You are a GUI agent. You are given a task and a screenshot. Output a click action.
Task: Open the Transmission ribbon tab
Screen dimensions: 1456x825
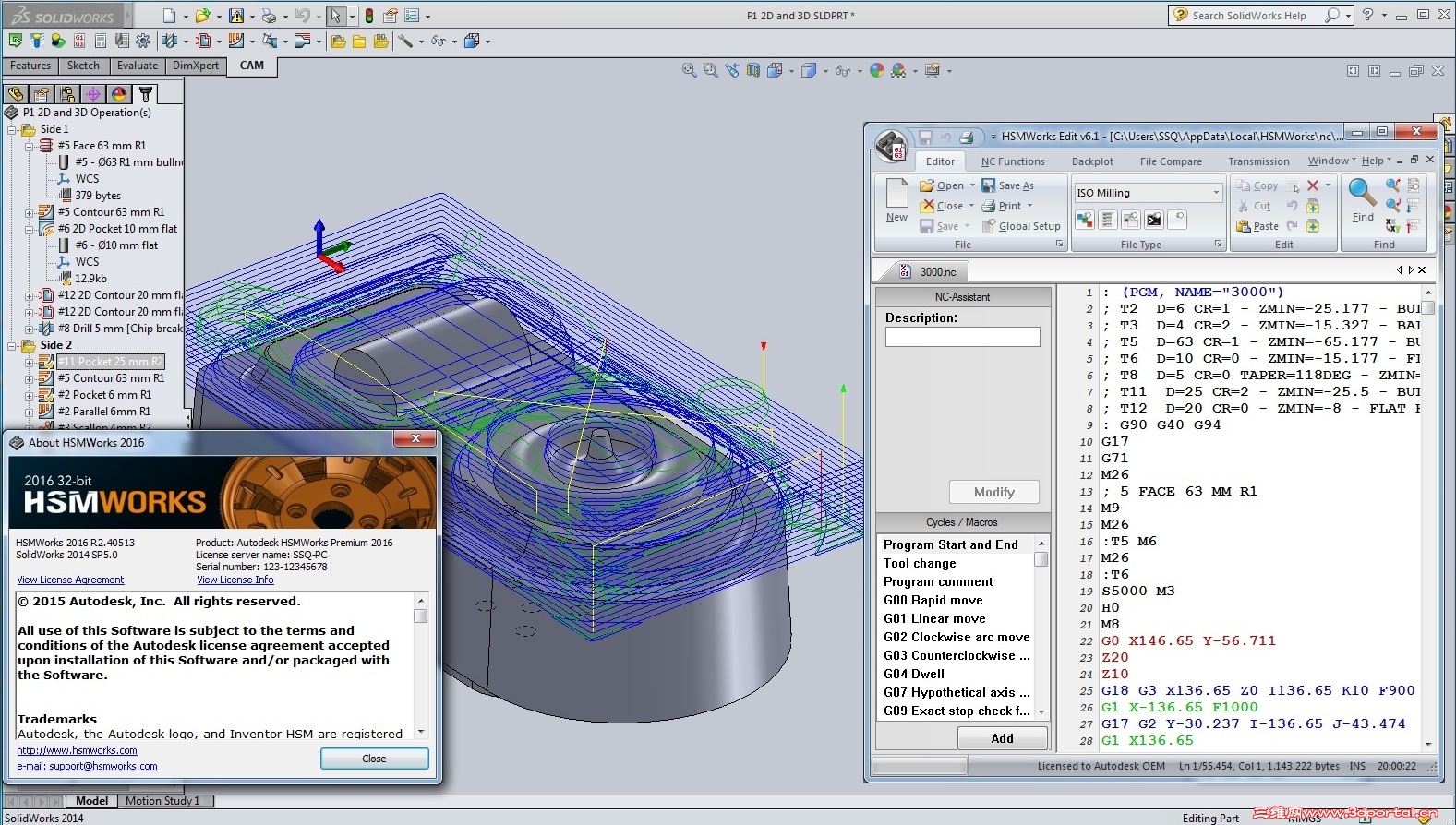pyautogui.click(x=1258, y=161)
